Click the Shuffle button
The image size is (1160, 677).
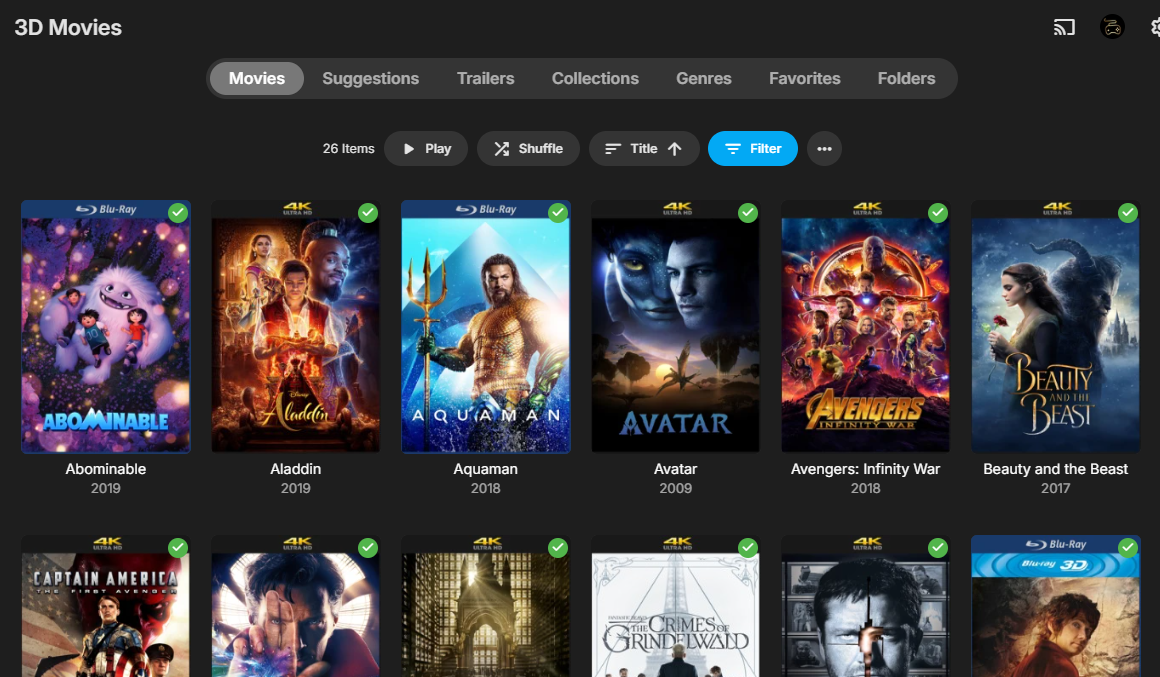[528, 149]
